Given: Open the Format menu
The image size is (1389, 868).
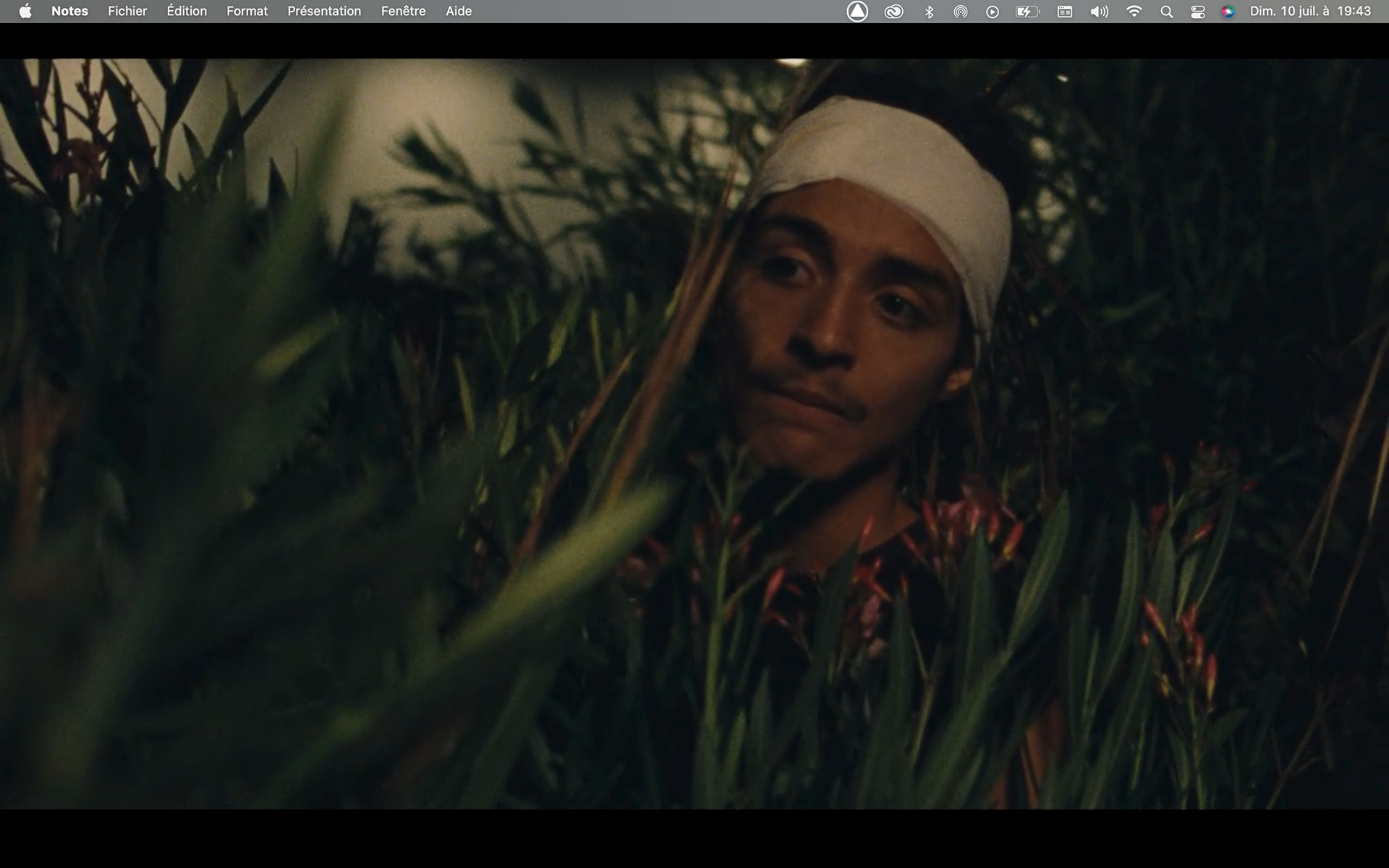Looking at the screenshot, I should coord(247,11).
